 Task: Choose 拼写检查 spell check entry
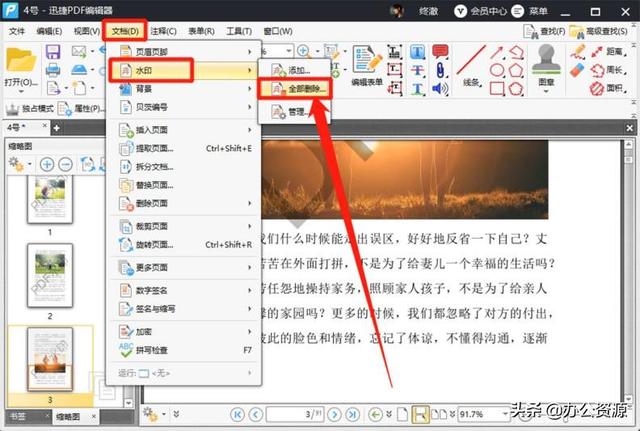[x=184, y=350]
